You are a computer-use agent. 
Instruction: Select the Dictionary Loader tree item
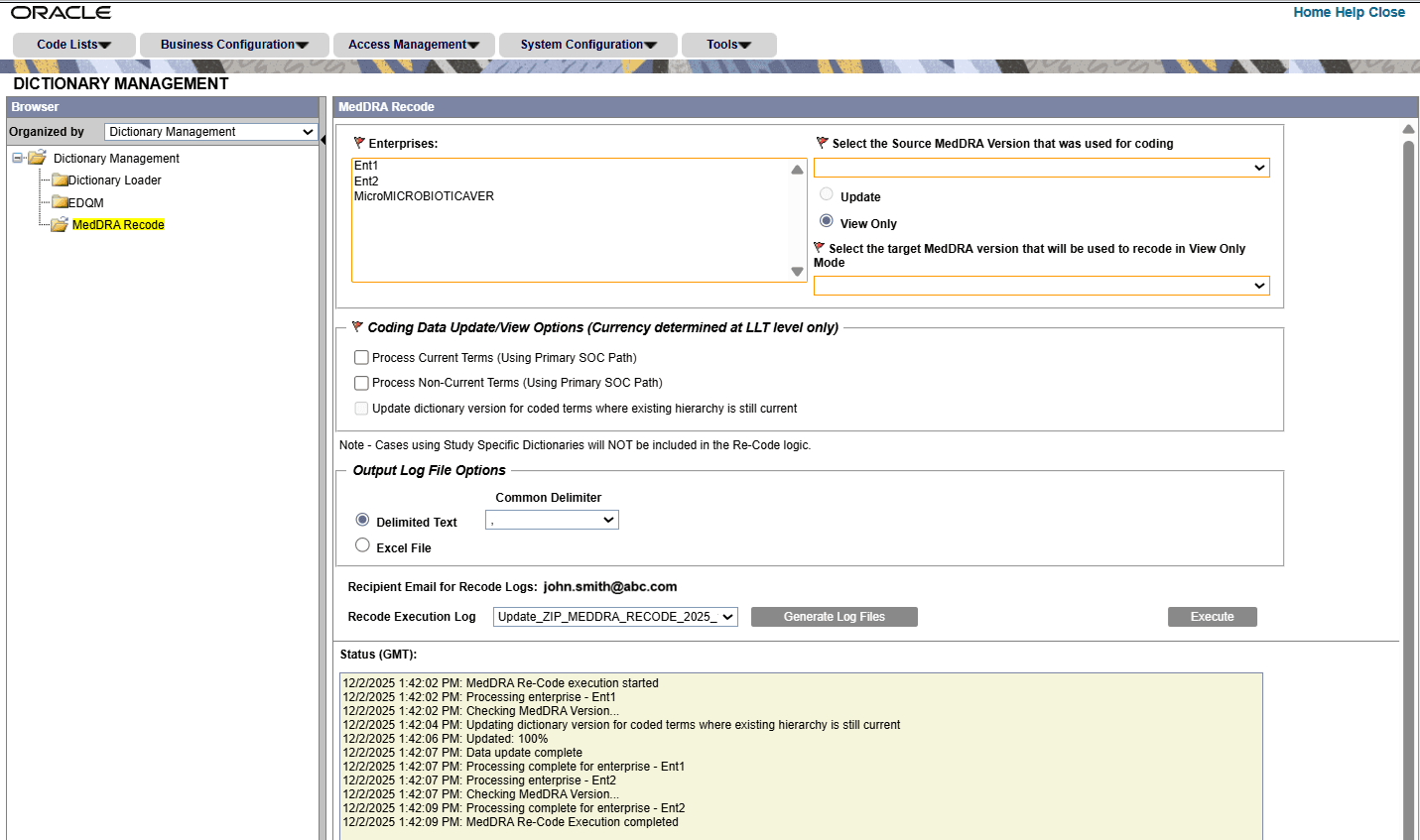tap(115, 180)
